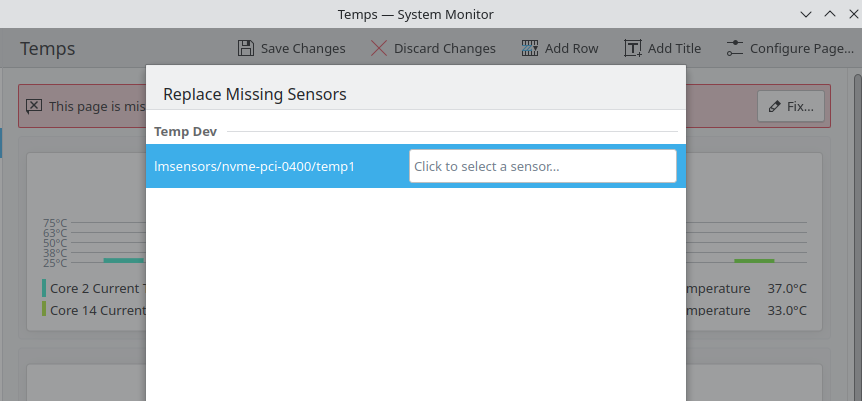
Task: Click the Discard Changes text label
Action: click(444, 48)
